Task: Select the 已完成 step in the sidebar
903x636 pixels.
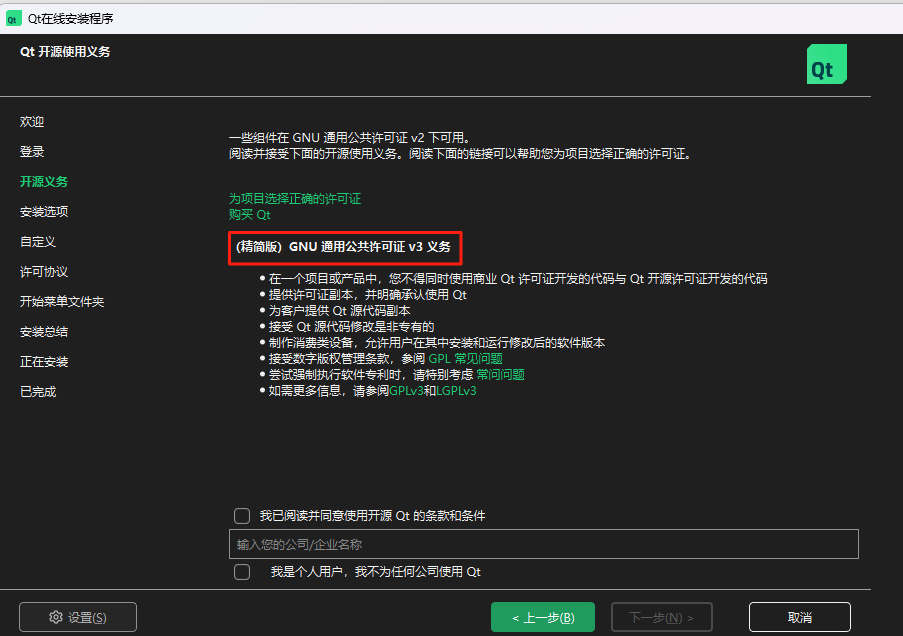Action: click(x=38, y=391)
